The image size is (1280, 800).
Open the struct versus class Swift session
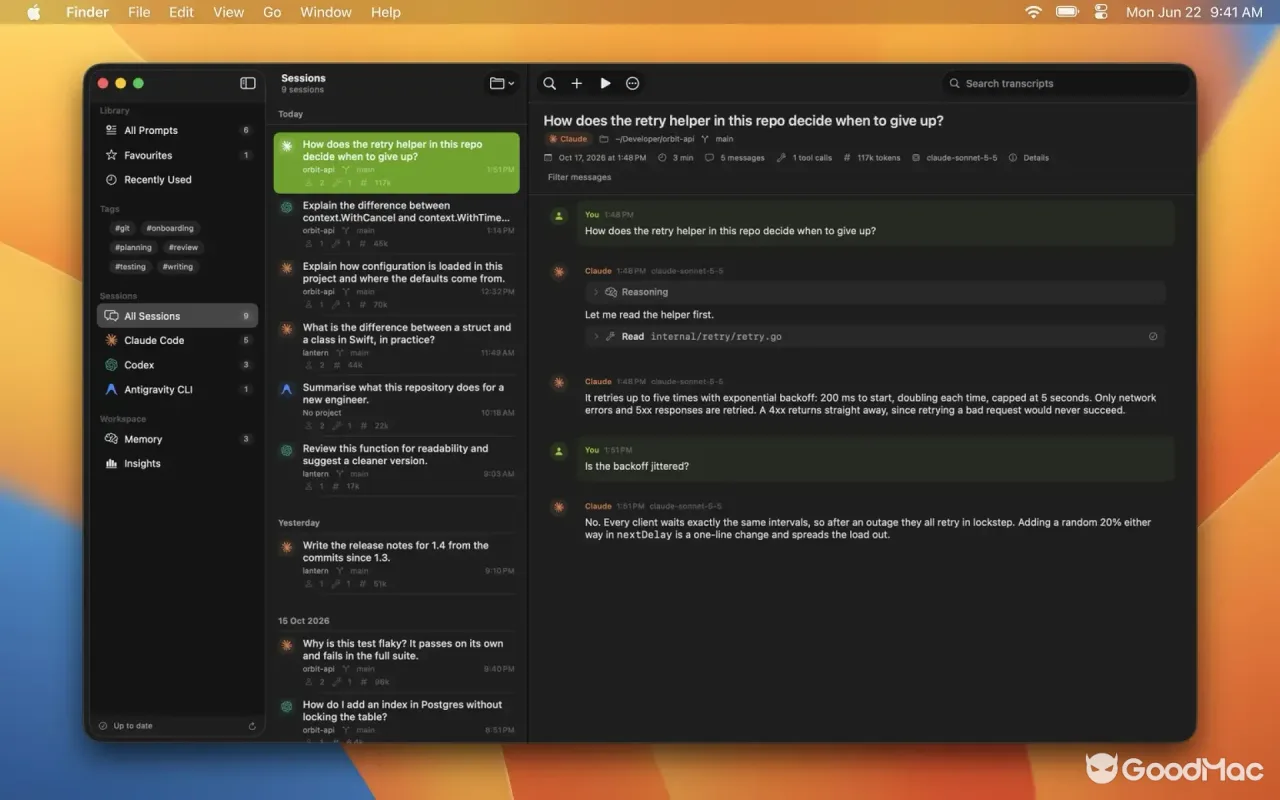pos(397,346)
